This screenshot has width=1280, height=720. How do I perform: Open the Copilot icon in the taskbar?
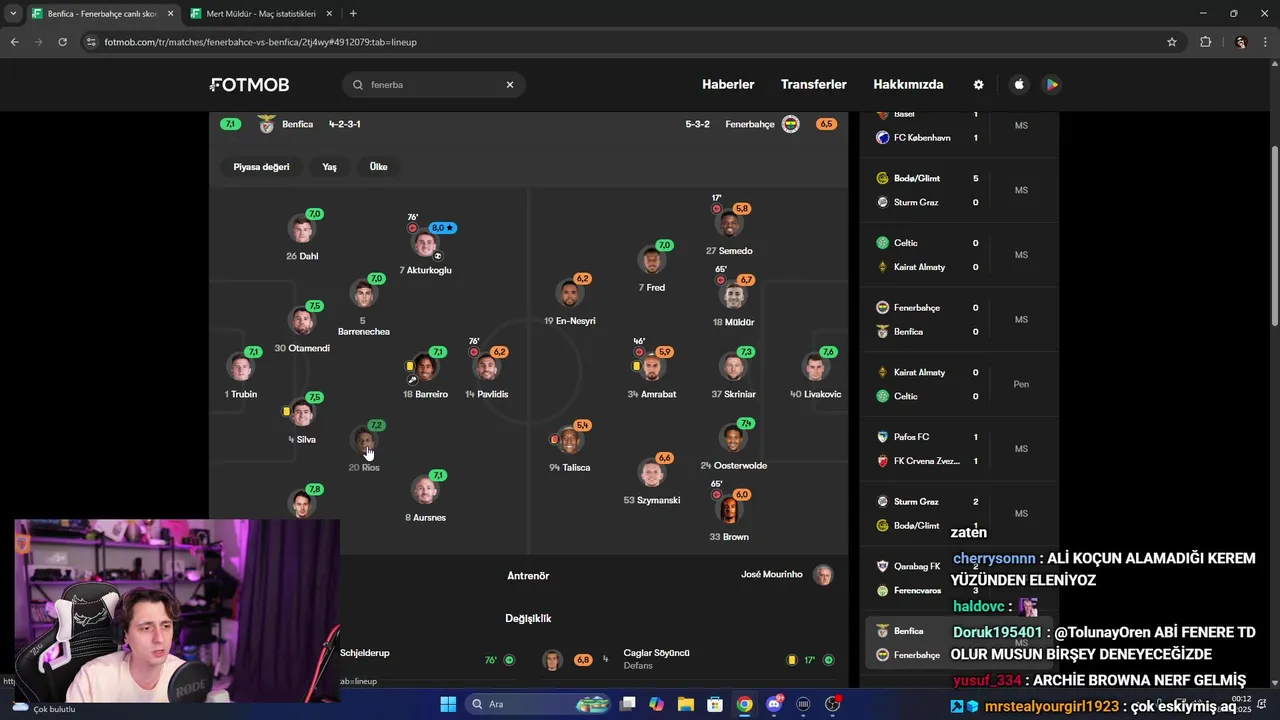pos(656,704)
